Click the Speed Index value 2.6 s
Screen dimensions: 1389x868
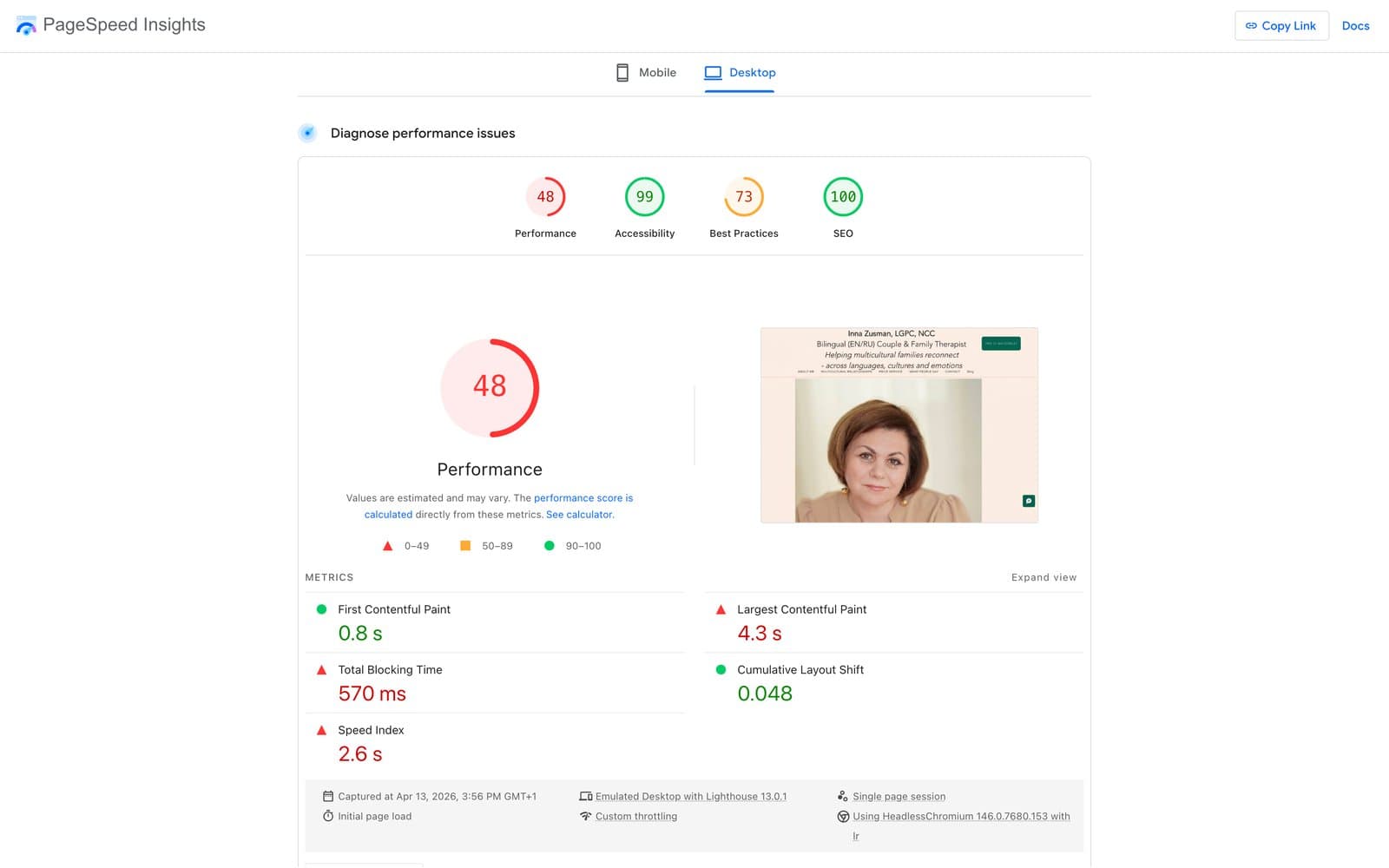[360, 754]
